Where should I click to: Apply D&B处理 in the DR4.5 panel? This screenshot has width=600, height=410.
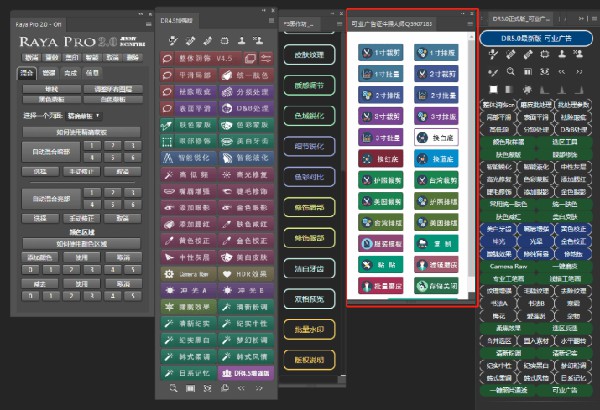click(x=246, y=108)
